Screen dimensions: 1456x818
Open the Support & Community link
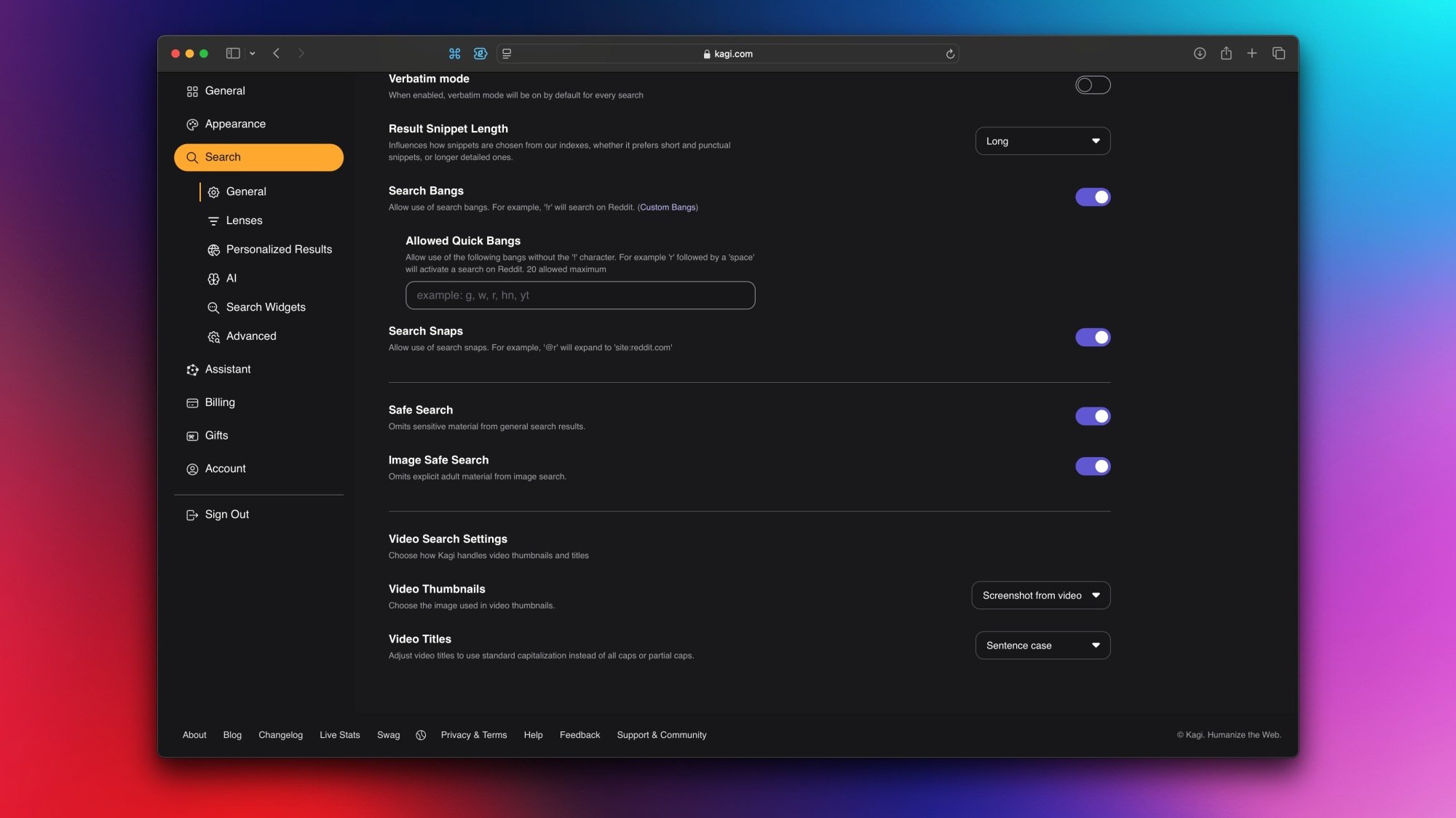[x=662, y=735]
